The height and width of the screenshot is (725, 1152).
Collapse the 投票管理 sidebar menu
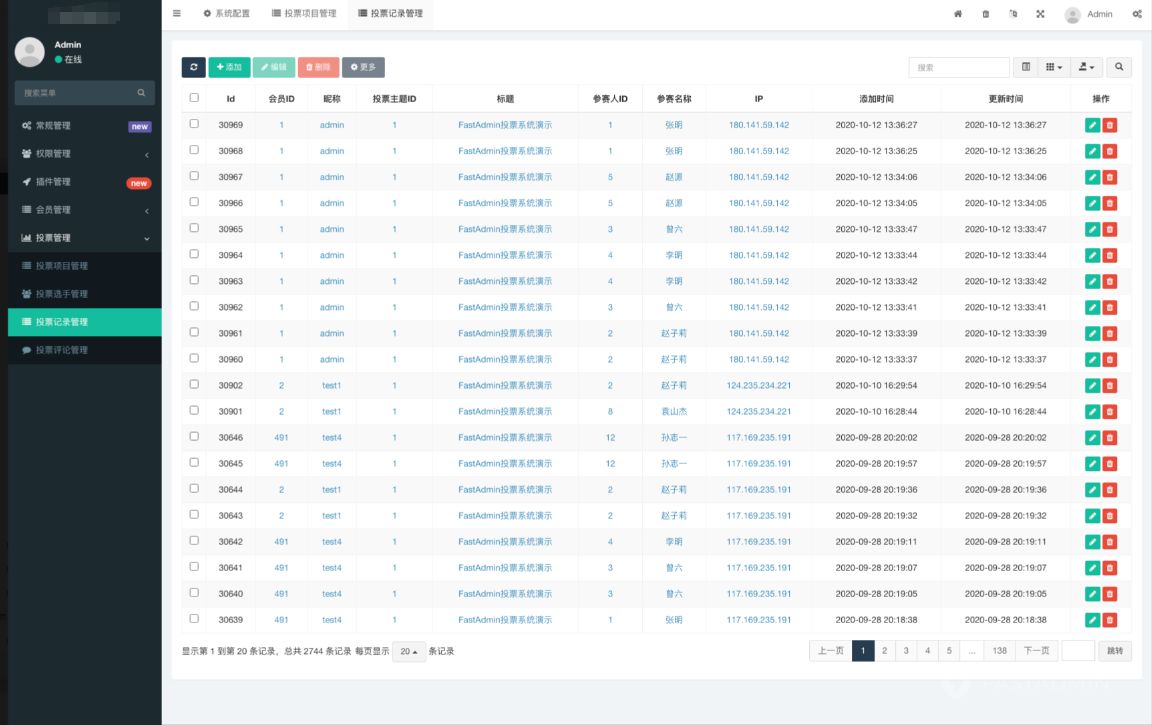84,238
